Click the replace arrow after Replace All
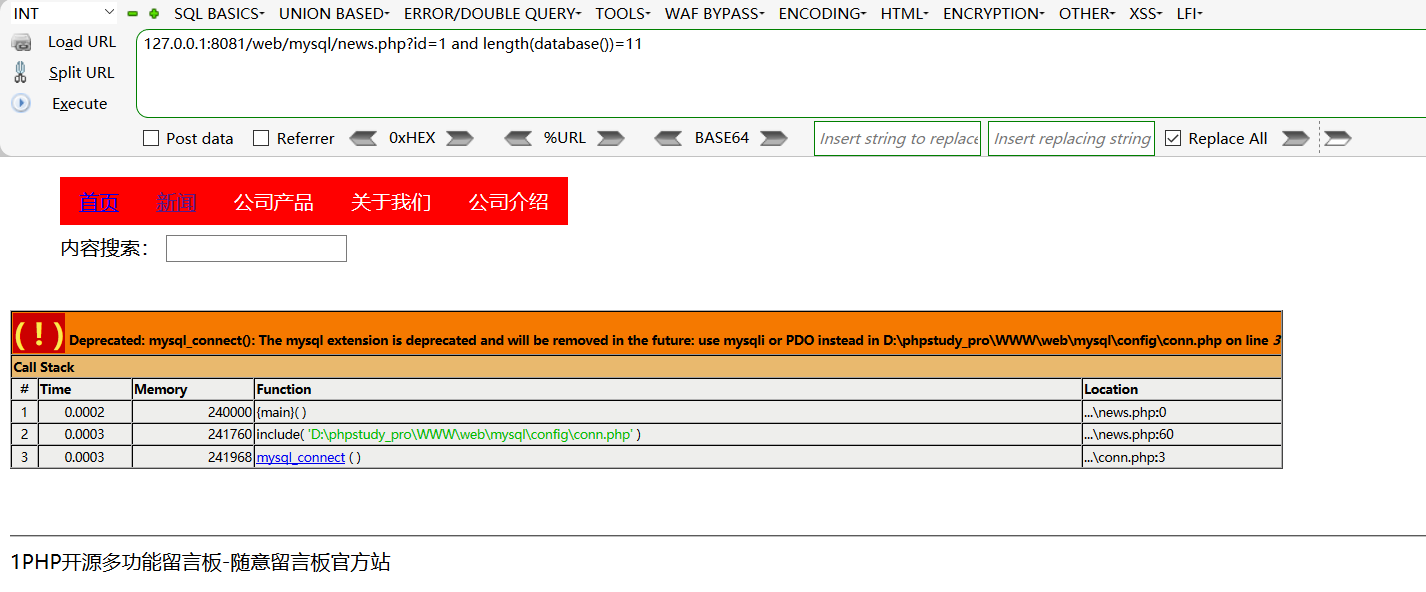The width and height of the screenshot is (1426, 592). coord(1296,139)
